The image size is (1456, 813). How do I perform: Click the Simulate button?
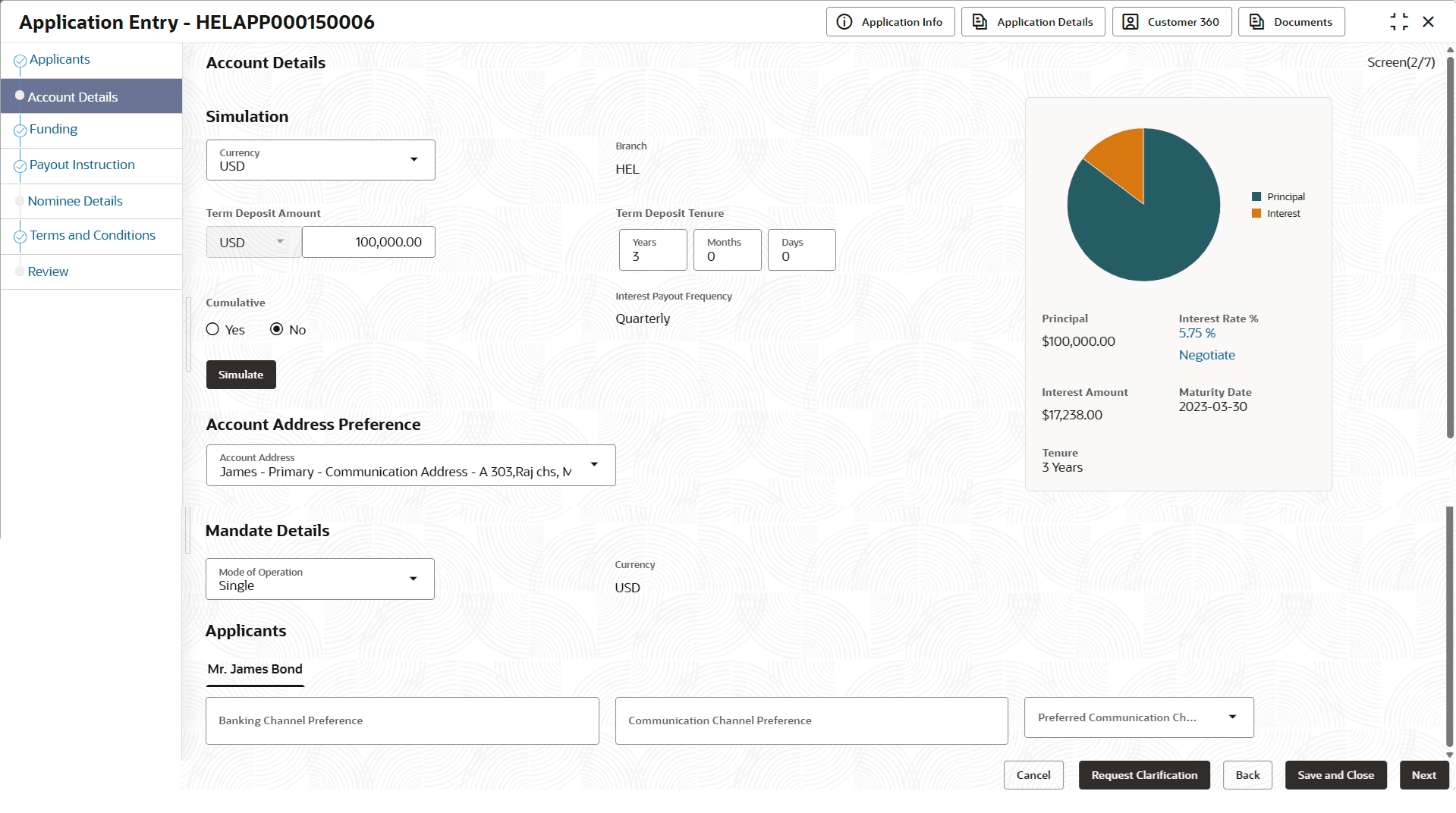tap(241, 375)
